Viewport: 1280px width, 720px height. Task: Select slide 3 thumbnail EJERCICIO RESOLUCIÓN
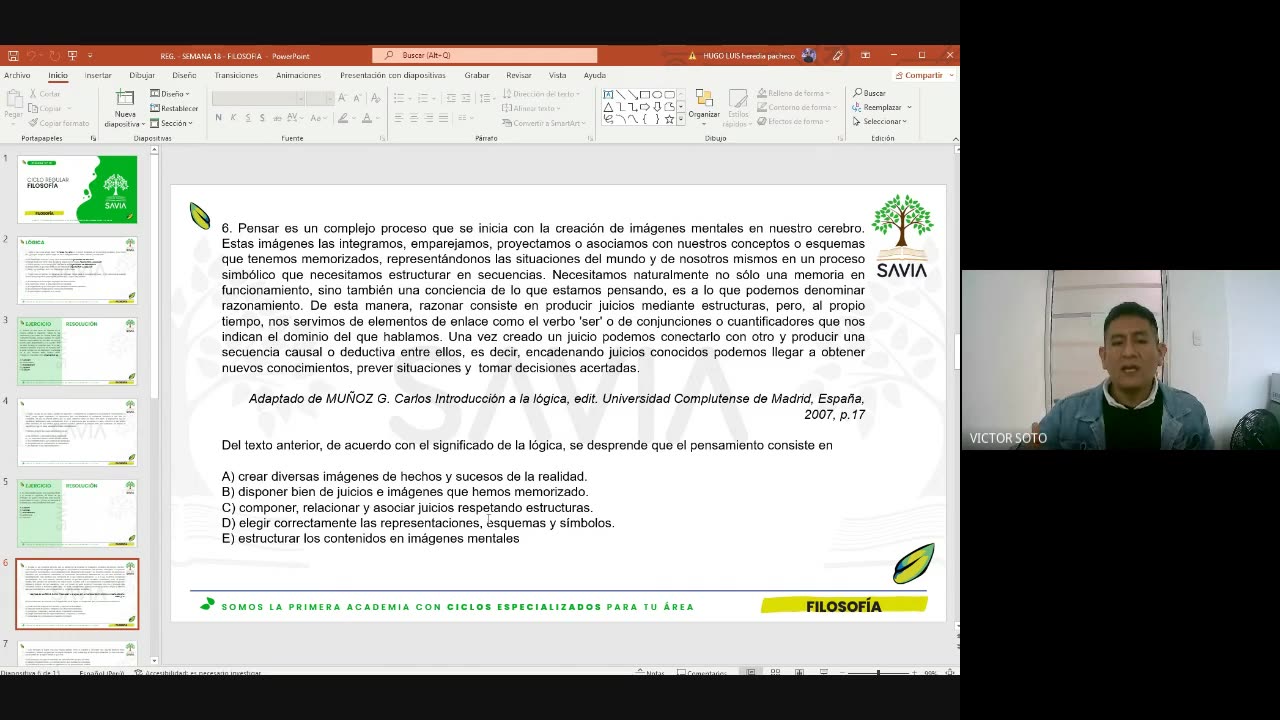coord(77,351)
